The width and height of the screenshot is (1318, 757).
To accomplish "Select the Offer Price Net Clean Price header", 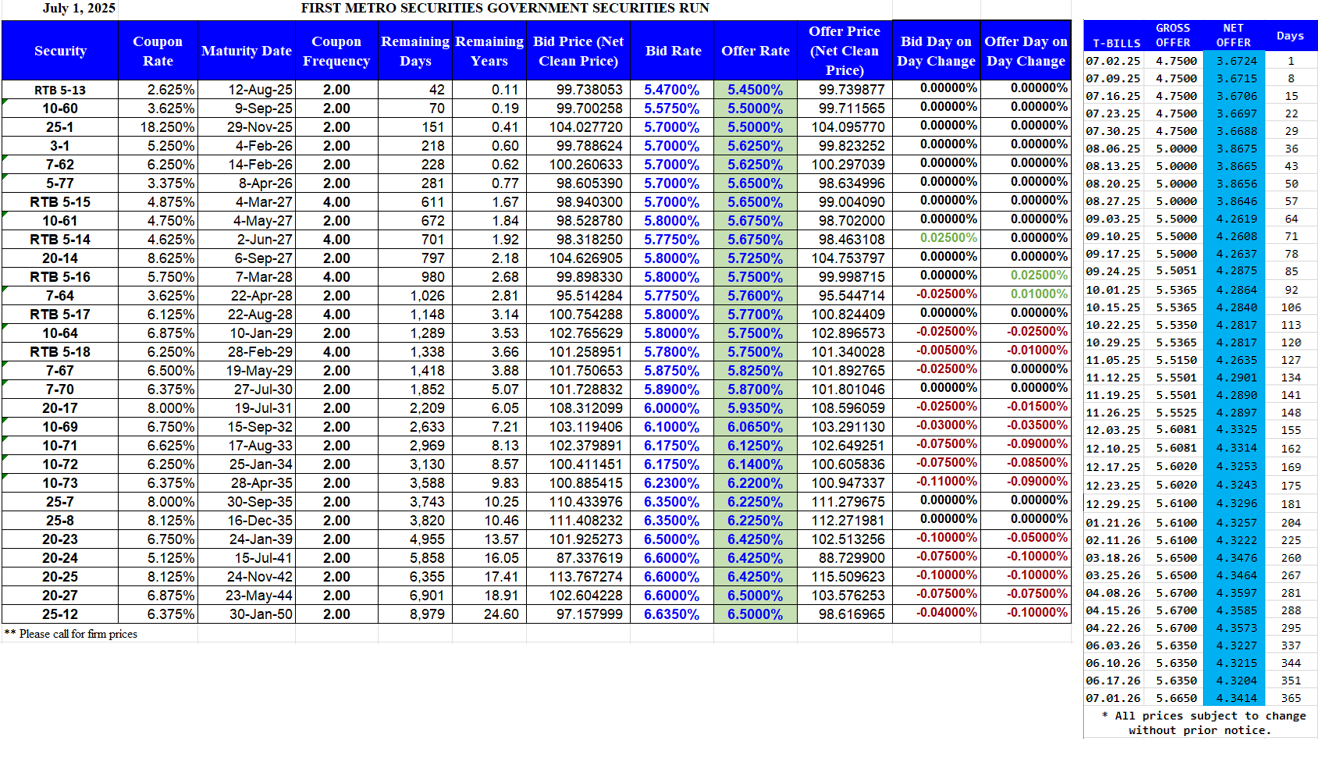I will coord(846,50).
